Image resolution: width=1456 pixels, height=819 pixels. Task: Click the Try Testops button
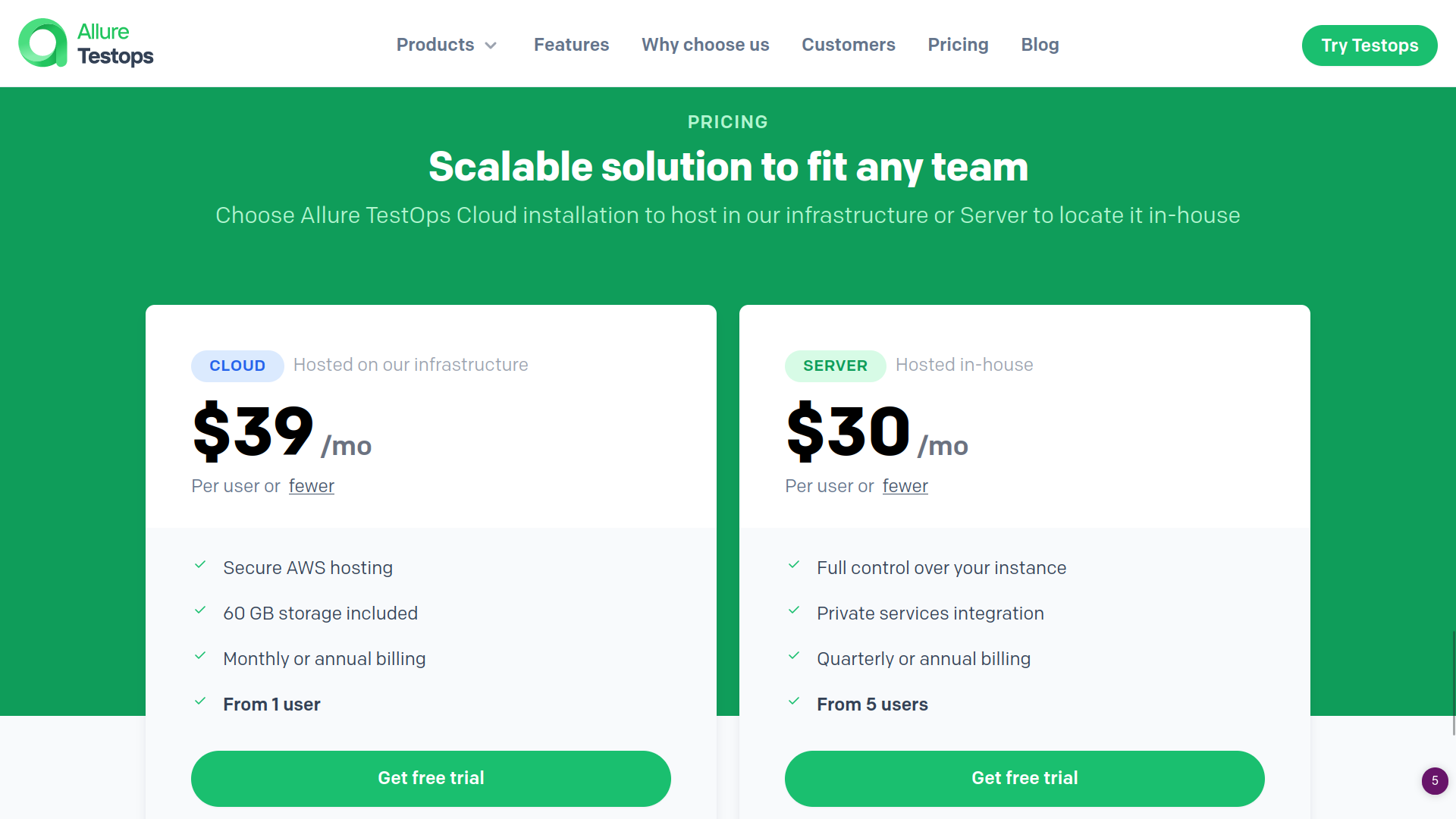tap(1370, 45)
